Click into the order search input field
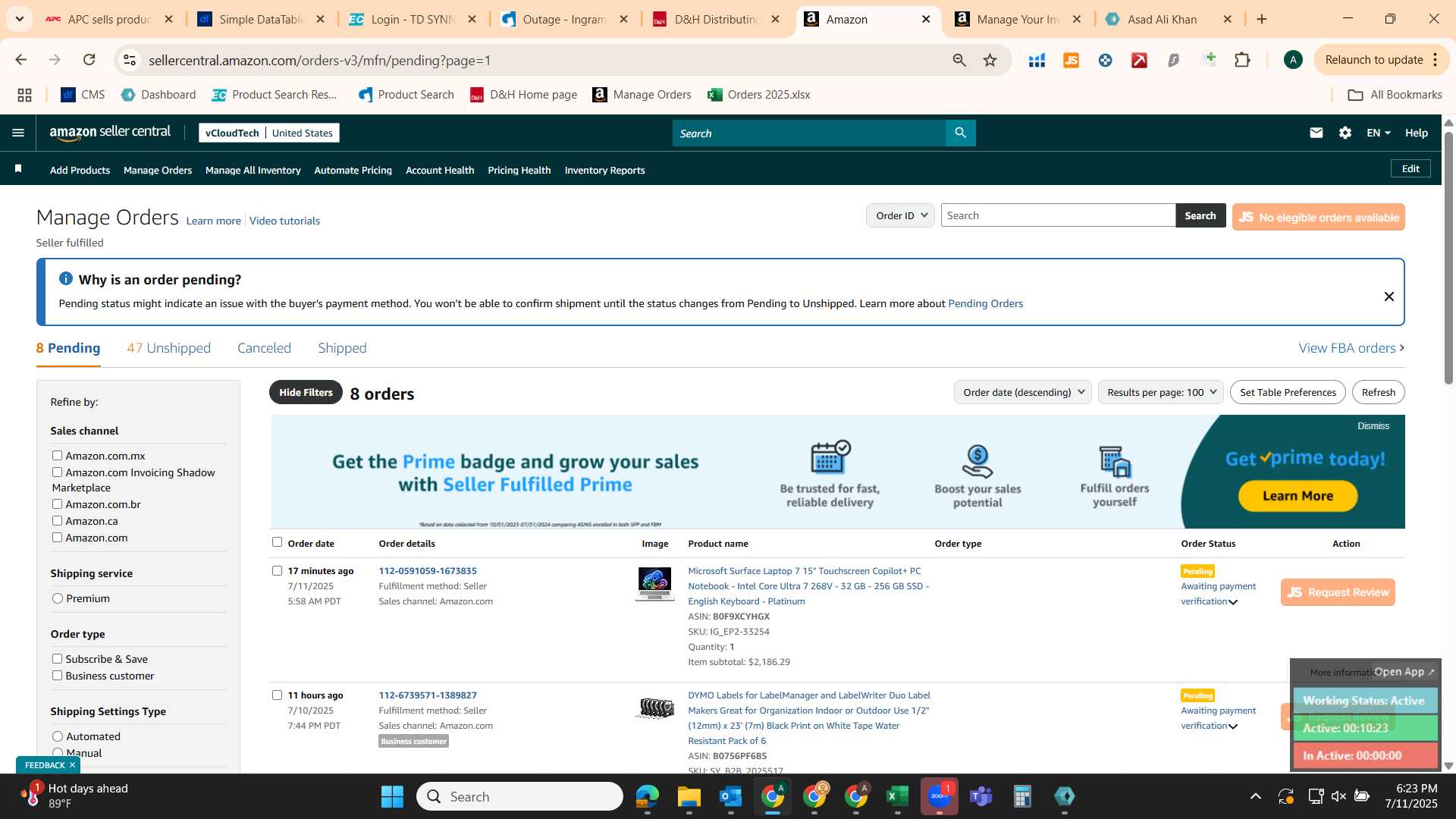 (x=1058, y=215)
